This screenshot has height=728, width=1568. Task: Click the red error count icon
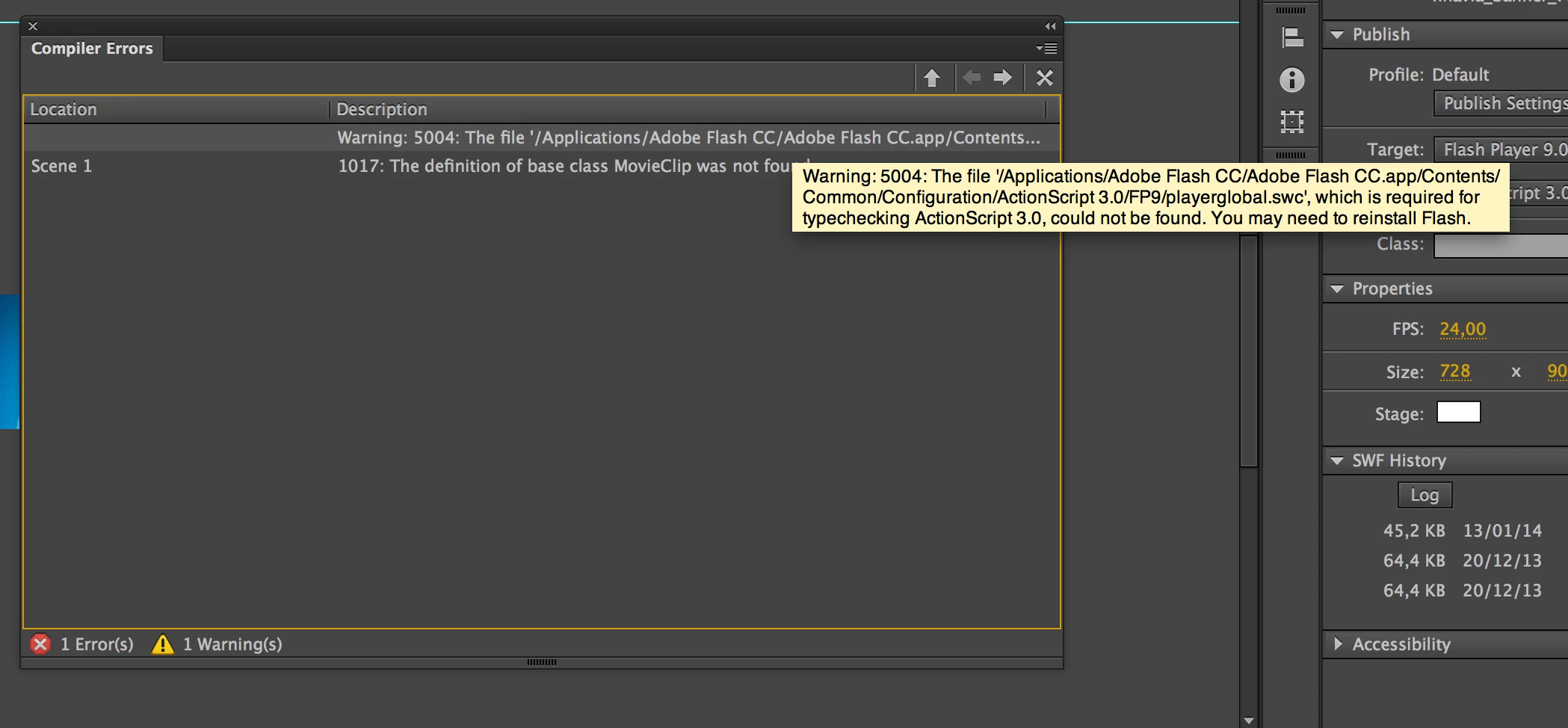pyautogui.click(x=40, y=644)
